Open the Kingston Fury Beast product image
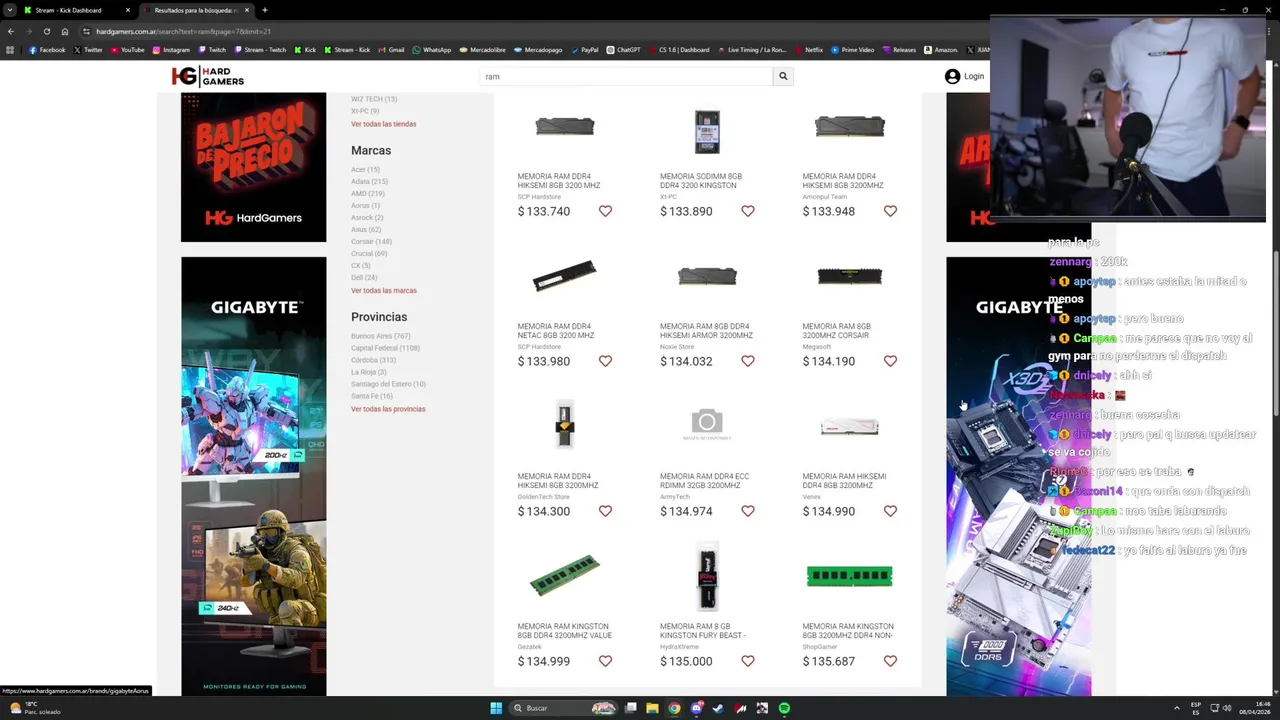Screen dimensions: 1280x720 707,576
